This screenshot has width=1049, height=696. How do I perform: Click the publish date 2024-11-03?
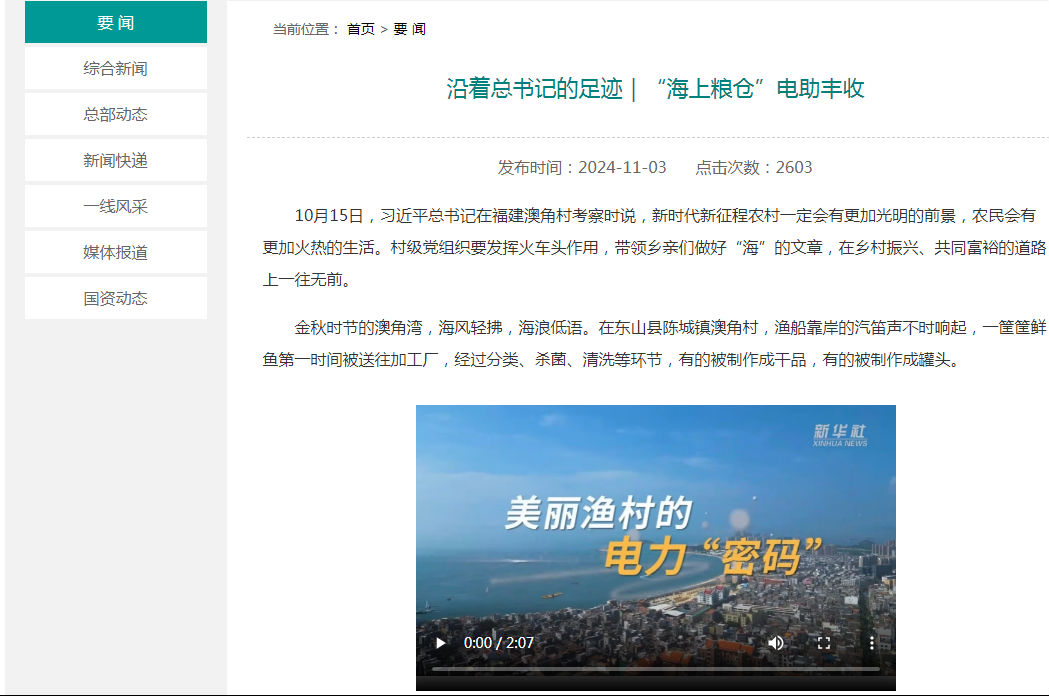click(622, 167)
